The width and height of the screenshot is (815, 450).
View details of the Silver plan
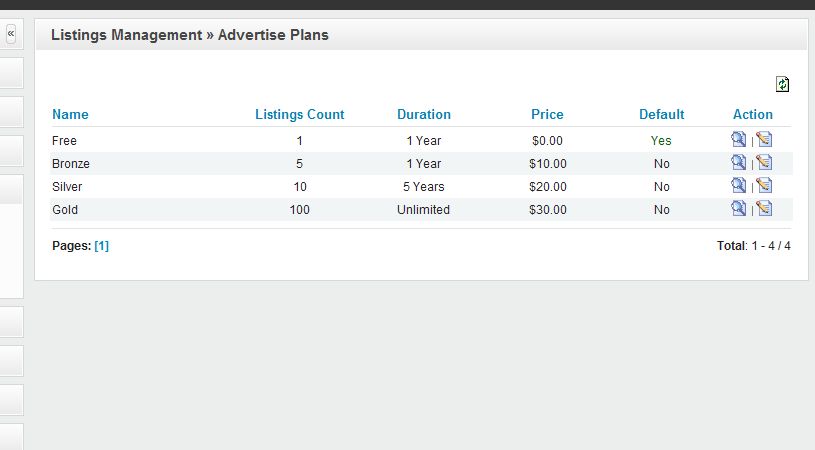pyautogui.click(x=739, y=186)
